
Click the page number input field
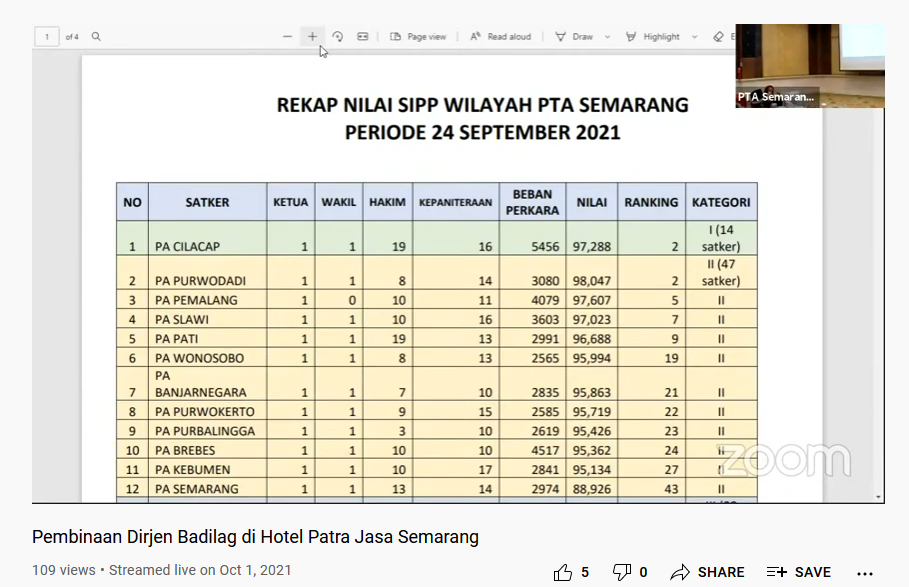tap(46, 37)
